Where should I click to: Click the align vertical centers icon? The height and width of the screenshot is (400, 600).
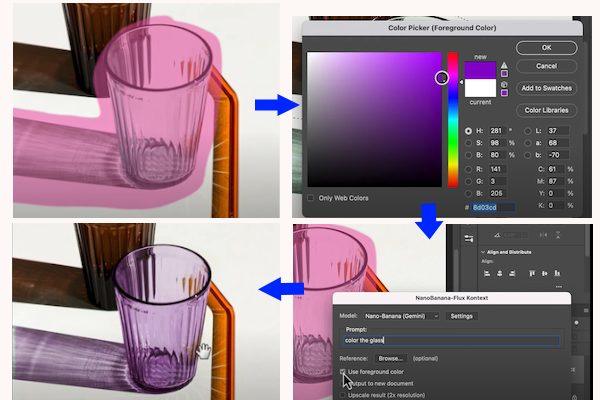coord(544,273)
